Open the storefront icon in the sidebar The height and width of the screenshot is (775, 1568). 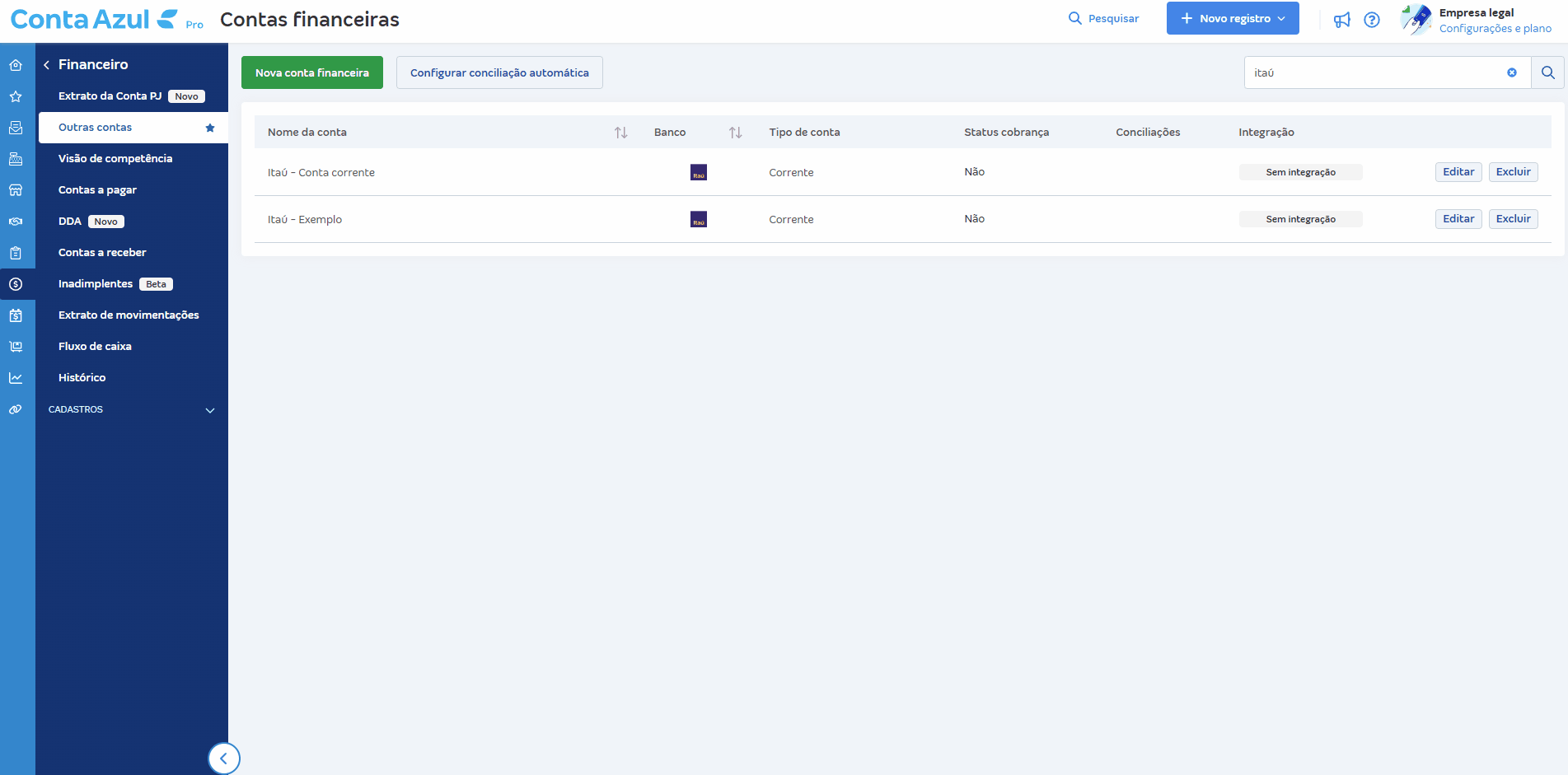pos(16,190)
